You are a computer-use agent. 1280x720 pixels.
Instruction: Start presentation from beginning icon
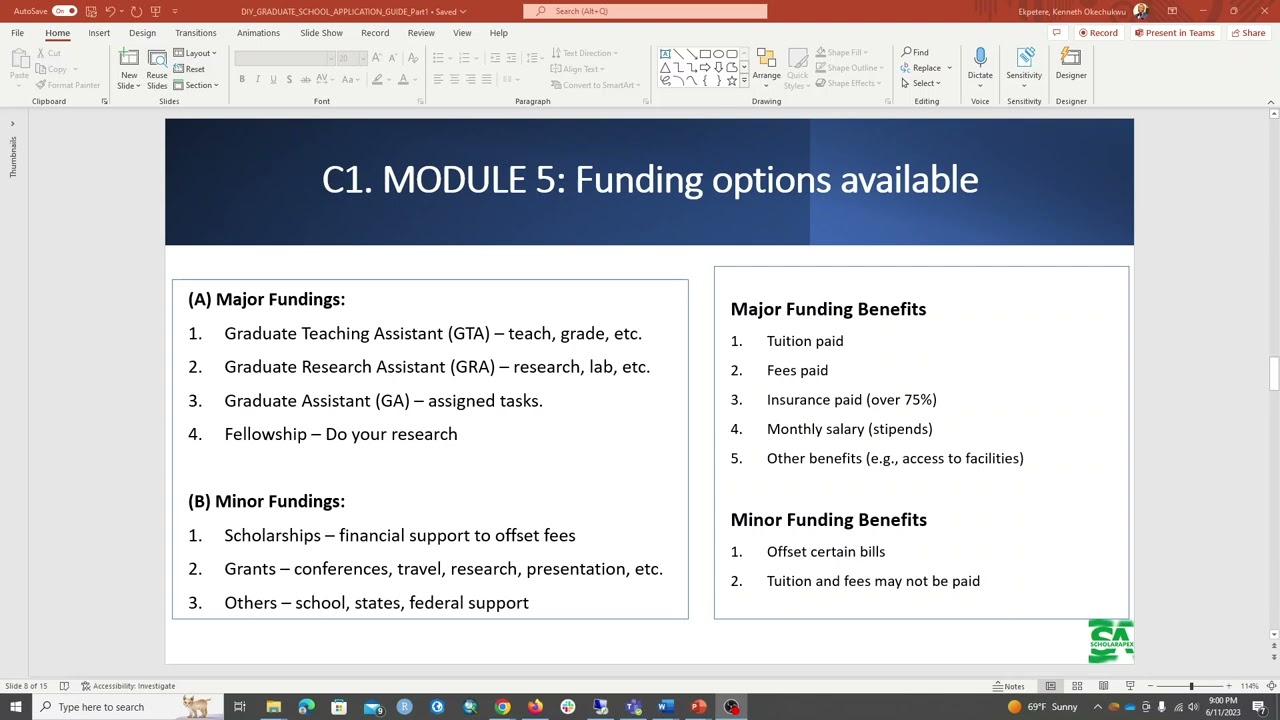[156, 11]
